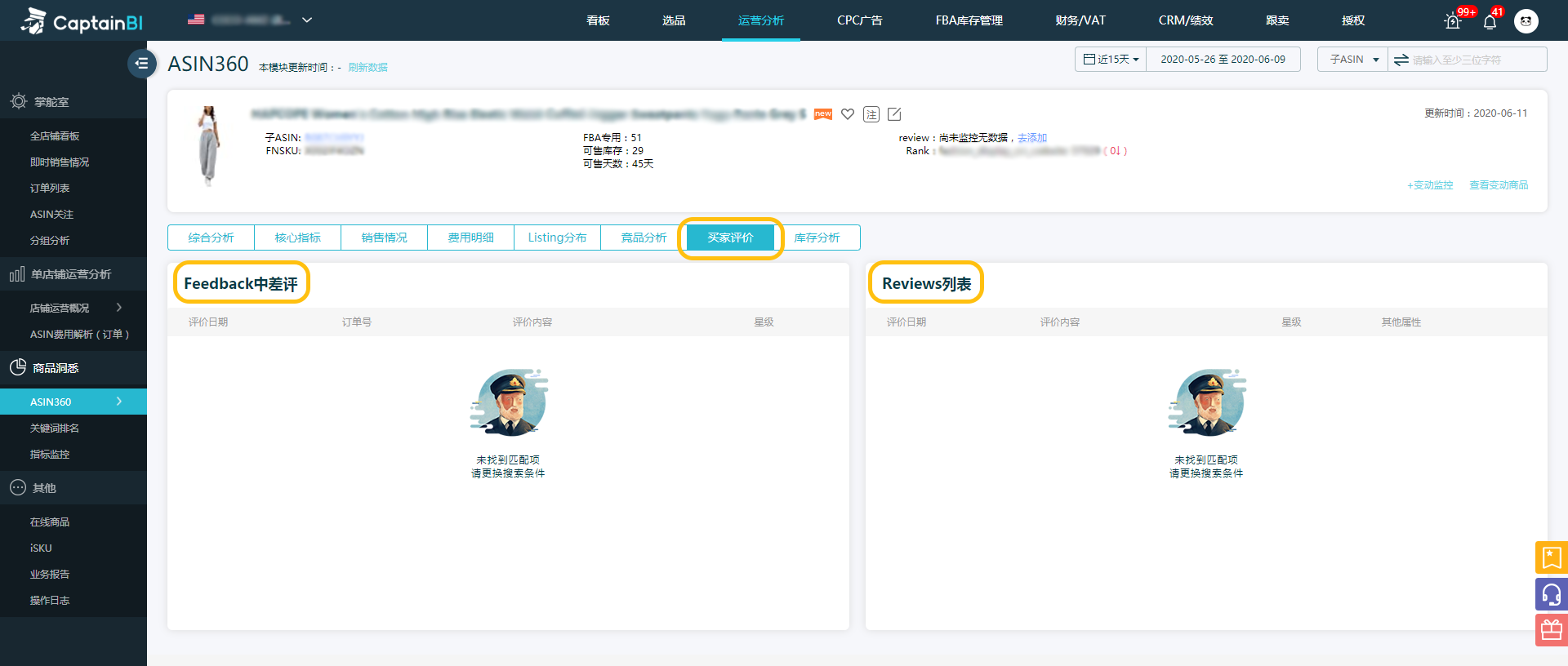This screenshot has height=666, width=1568.
Task: Expand the 店铺运营概况 chevron
Action: [x=119, y=308]
